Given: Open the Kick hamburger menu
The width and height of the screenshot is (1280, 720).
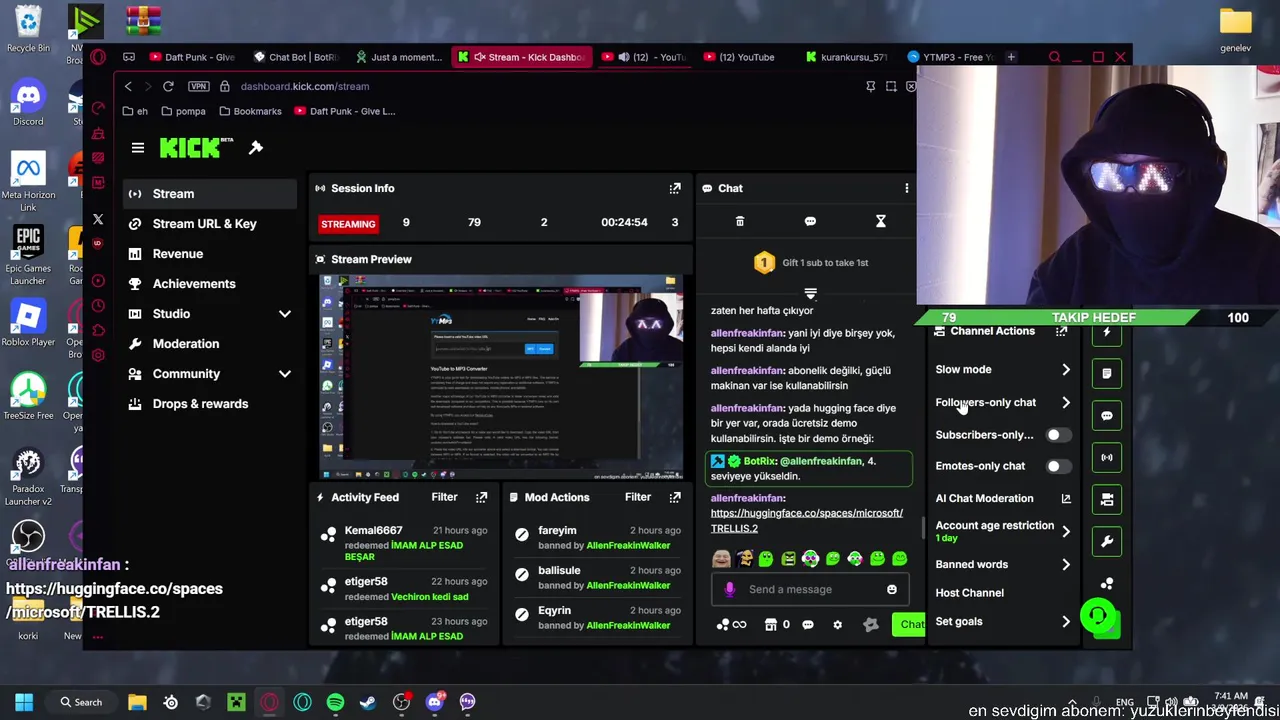Looking at the screenshot, I should pyautogui.click(x=138, y=148).
